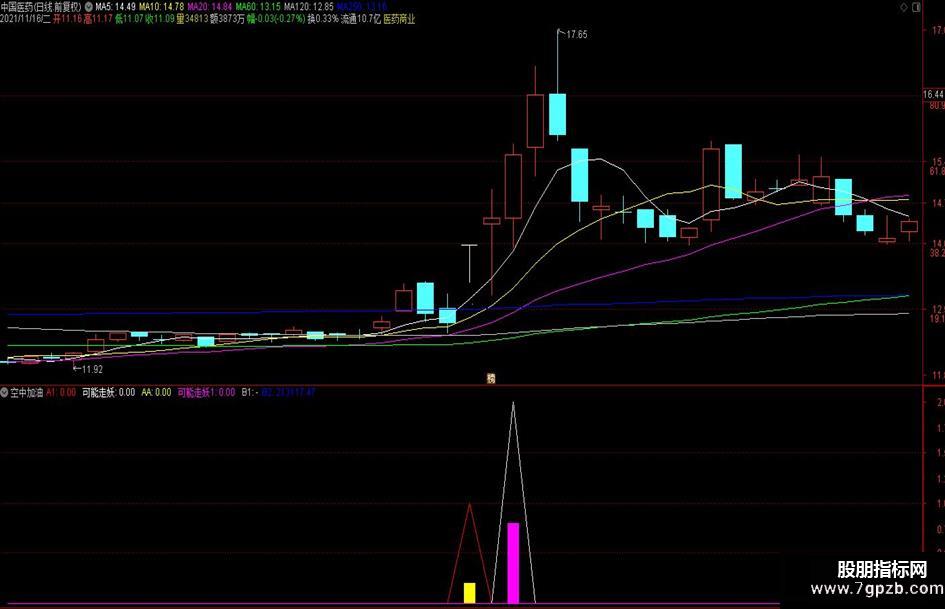The width and height of the screenshot is (945, 609).
Task: Select the yellow signal bar in indicator panel
Action: [469, 593]
